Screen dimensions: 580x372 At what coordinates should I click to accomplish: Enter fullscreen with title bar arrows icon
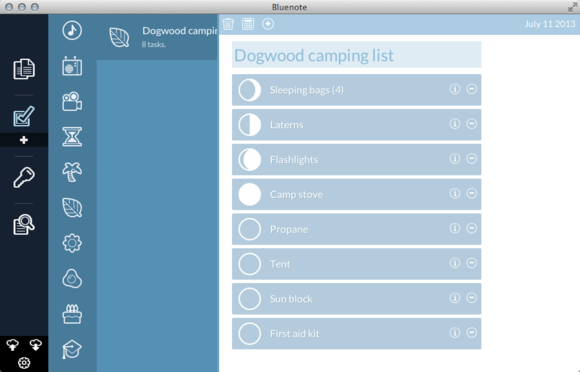[x=572, y=7]
